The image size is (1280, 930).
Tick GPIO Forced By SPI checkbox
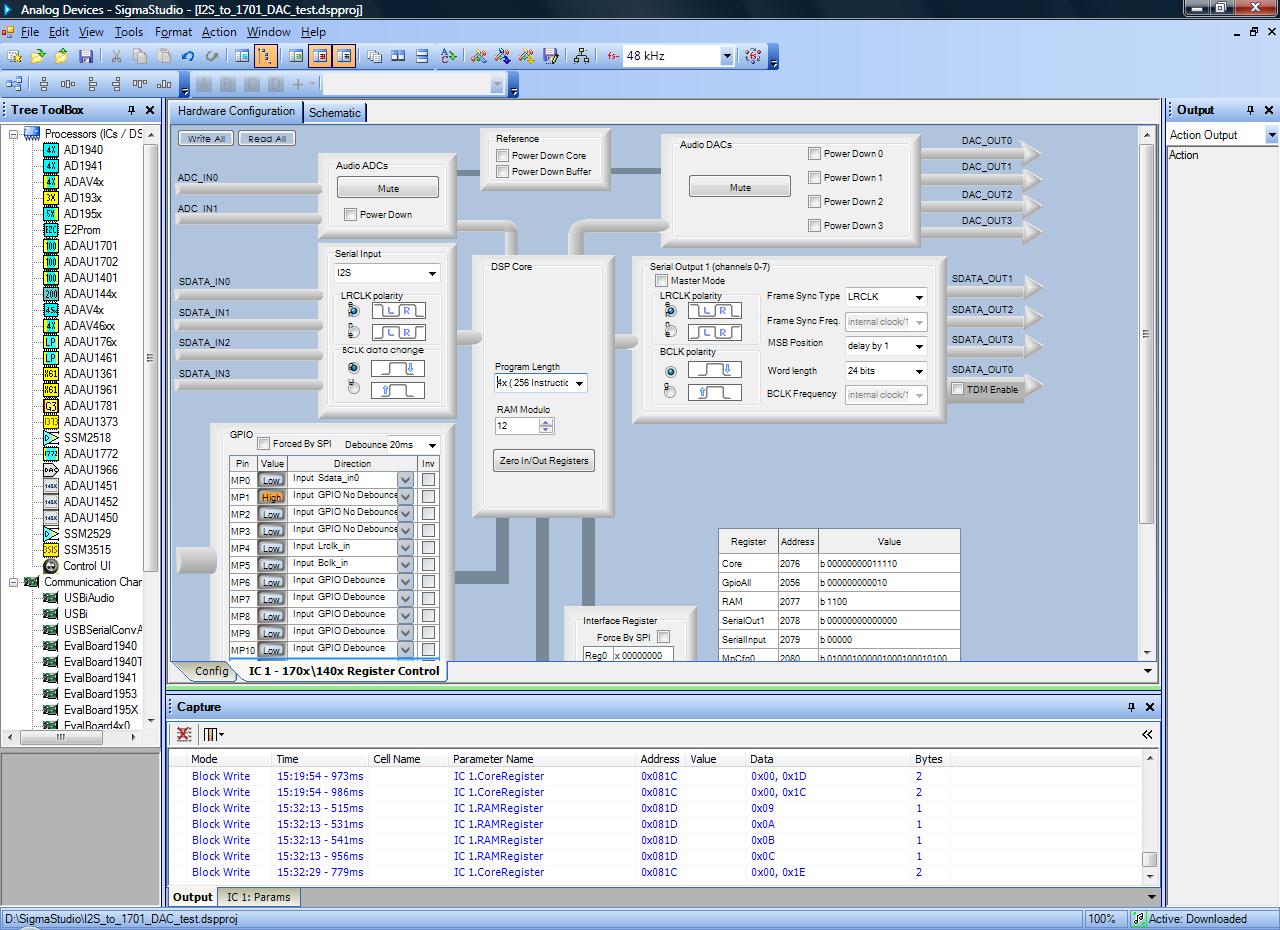coord(264,444)
